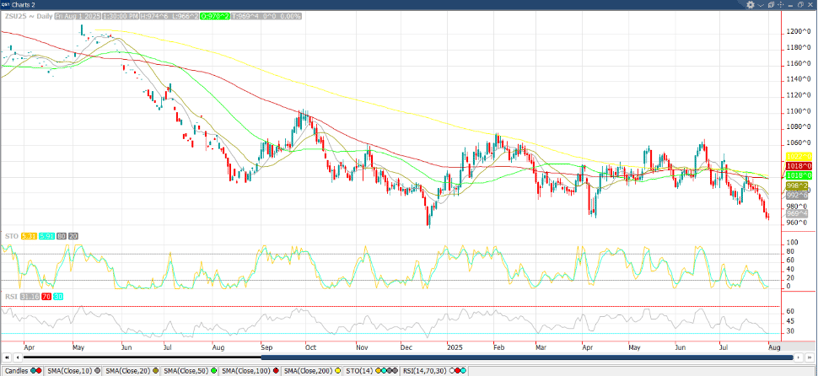The width and height of the screenshot is (818, 376).
Task: Click the STO 80 level tag
Action: [x=62, y=237]
